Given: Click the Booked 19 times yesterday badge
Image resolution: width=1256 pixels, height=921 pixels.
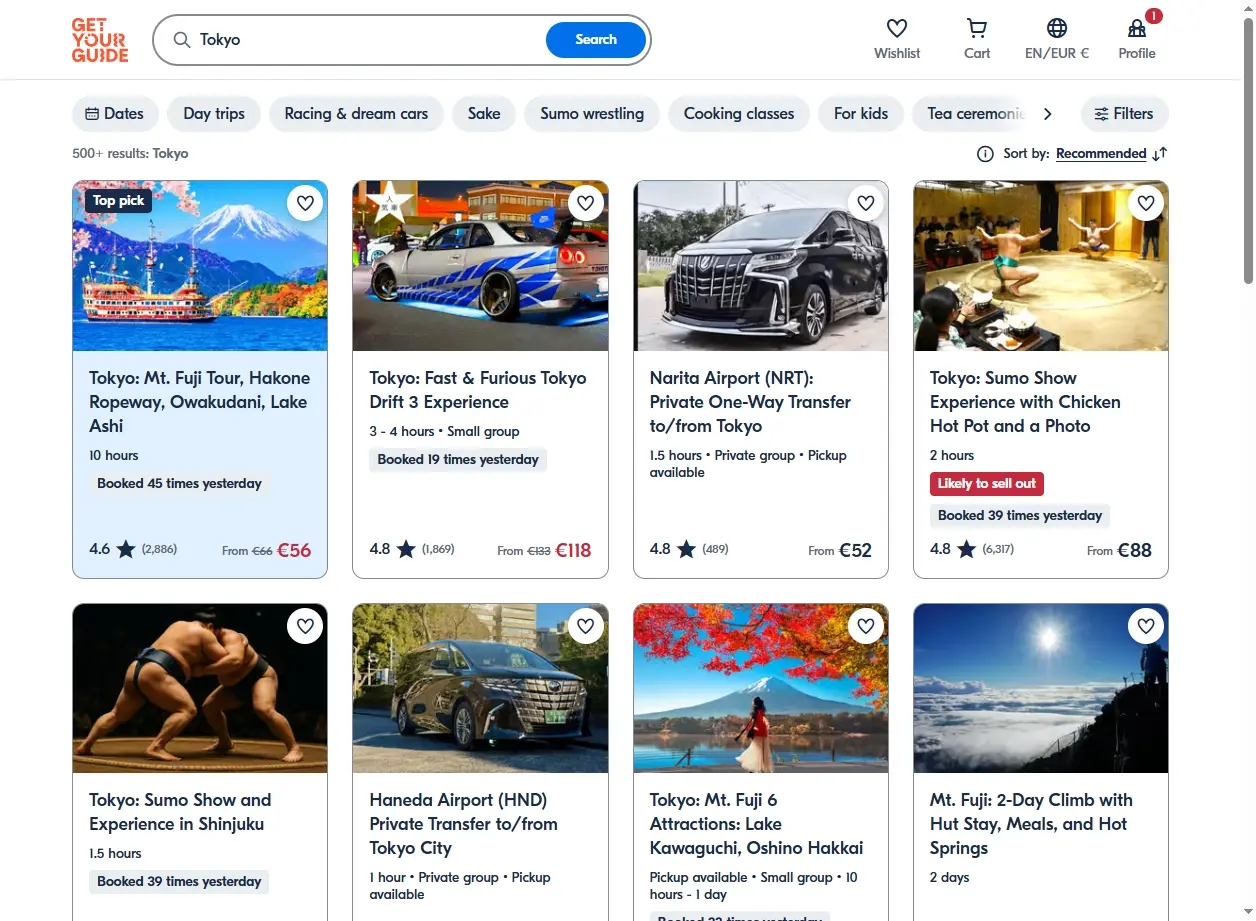Looking at the screenshot, I should point(458,460).
